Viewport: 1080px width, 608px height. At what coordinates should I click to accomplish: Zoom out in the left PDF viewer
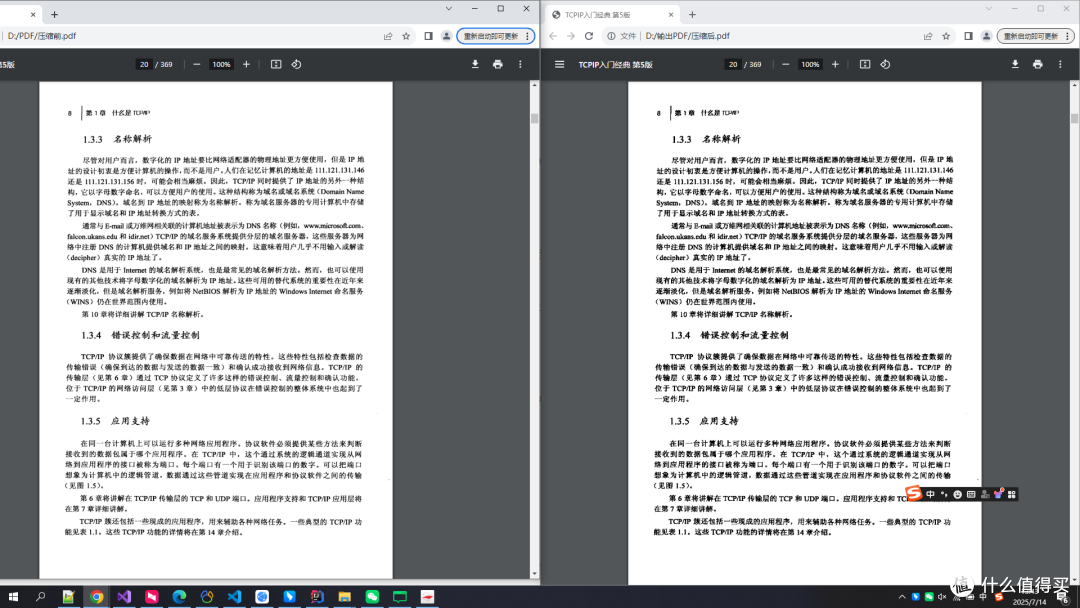coord(197,64)
